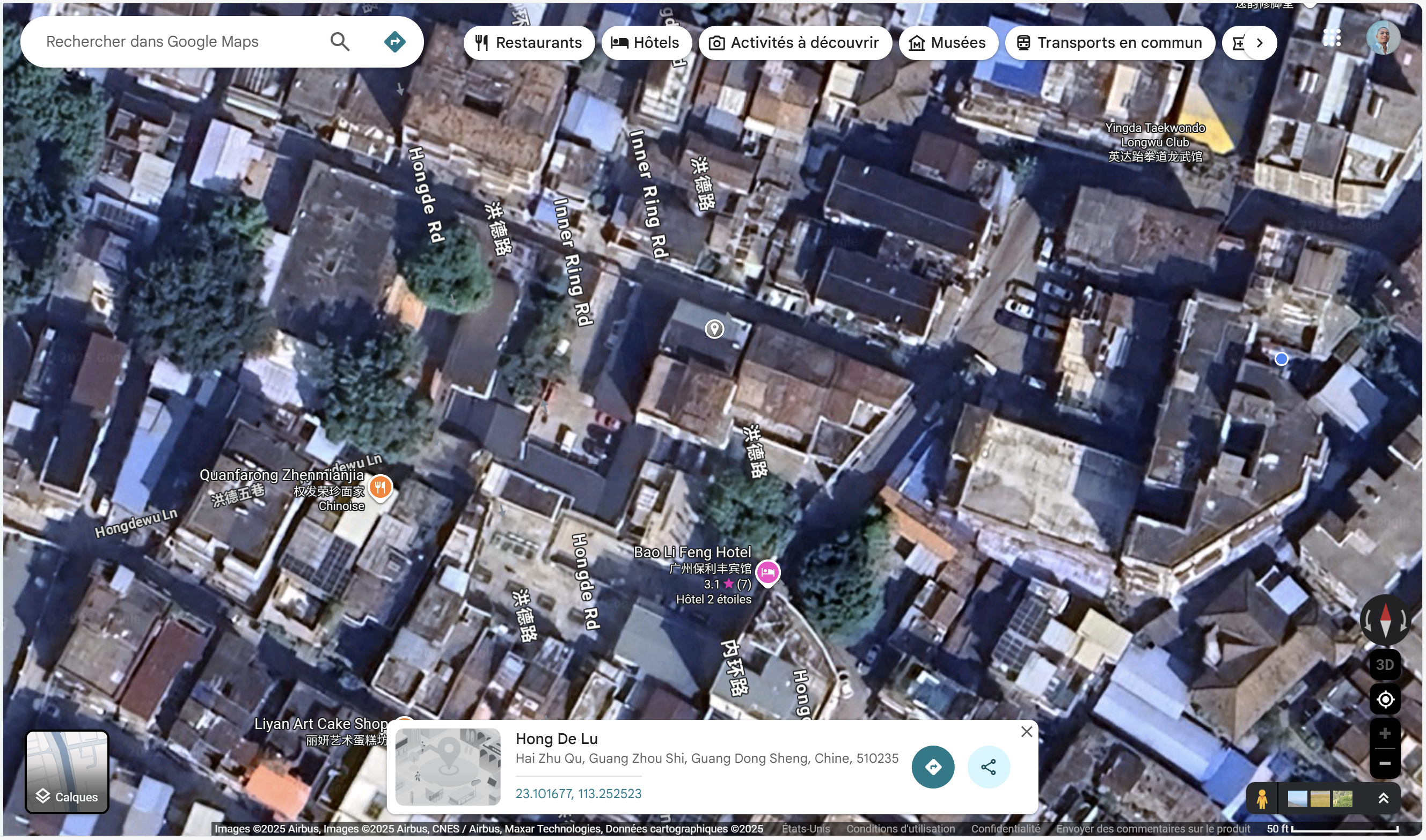
Task: Open the Bao Li Feng Hotel marker
Action: pyautogui.click(x=768, y=573)
